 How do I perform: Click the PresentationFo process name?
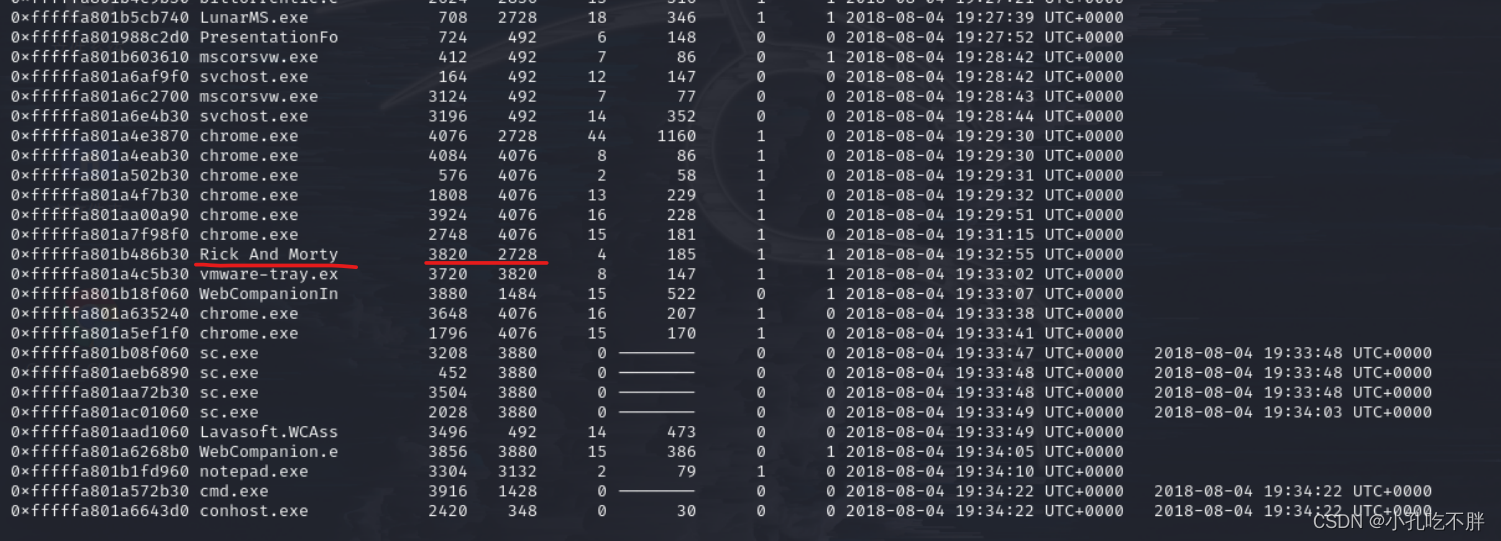click(269, 37)
